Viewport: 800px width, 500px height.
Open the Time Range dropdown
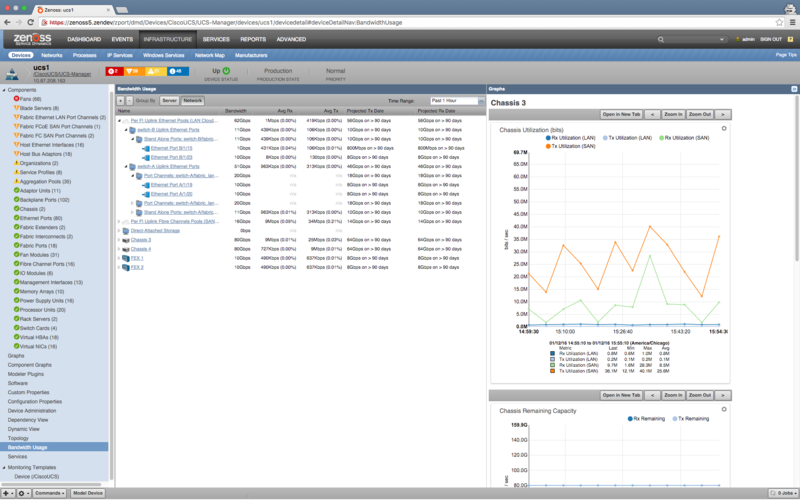point(481,101)
